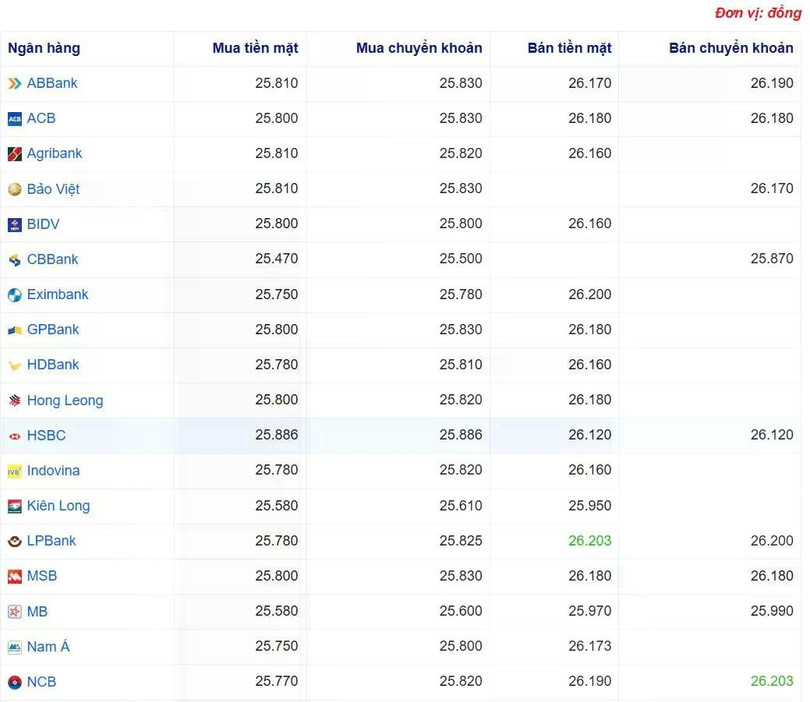This screenshot has width=810, height=702.
Task: Click the Mua tiền mặt column header
Action: coord(255,48)
